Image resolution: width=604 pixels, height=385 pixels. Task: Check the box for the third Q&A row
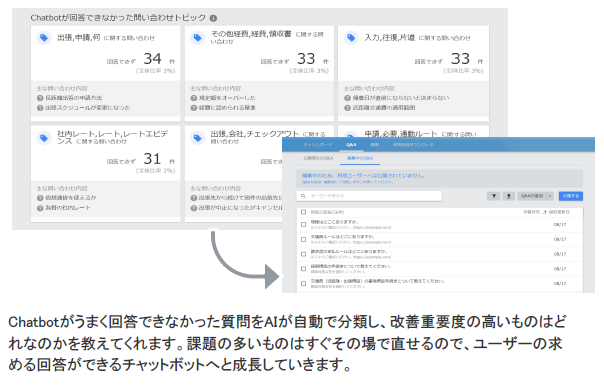[303, 254]
